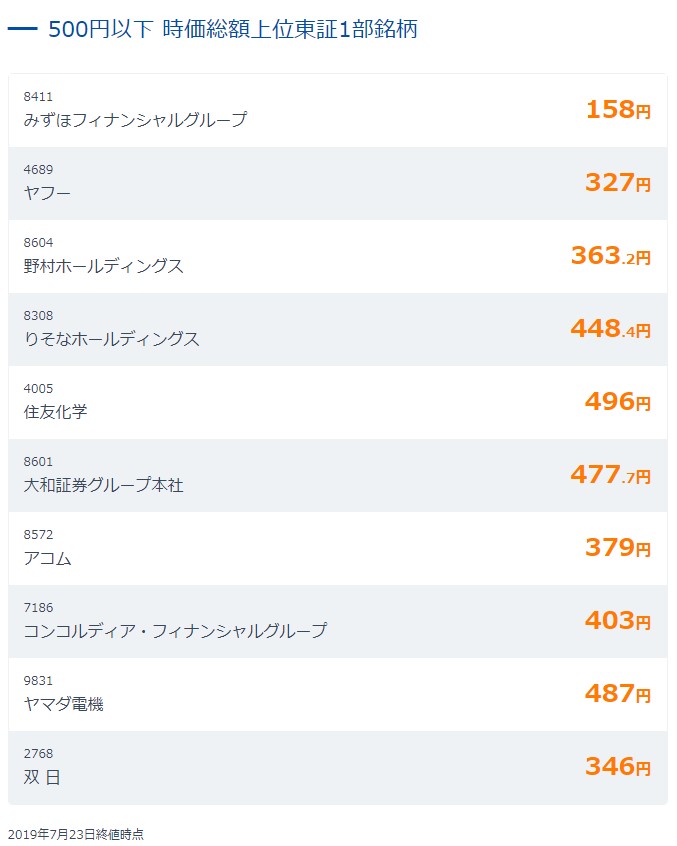Click stock code 8411
677x846 pixels.
pos(38,97)
